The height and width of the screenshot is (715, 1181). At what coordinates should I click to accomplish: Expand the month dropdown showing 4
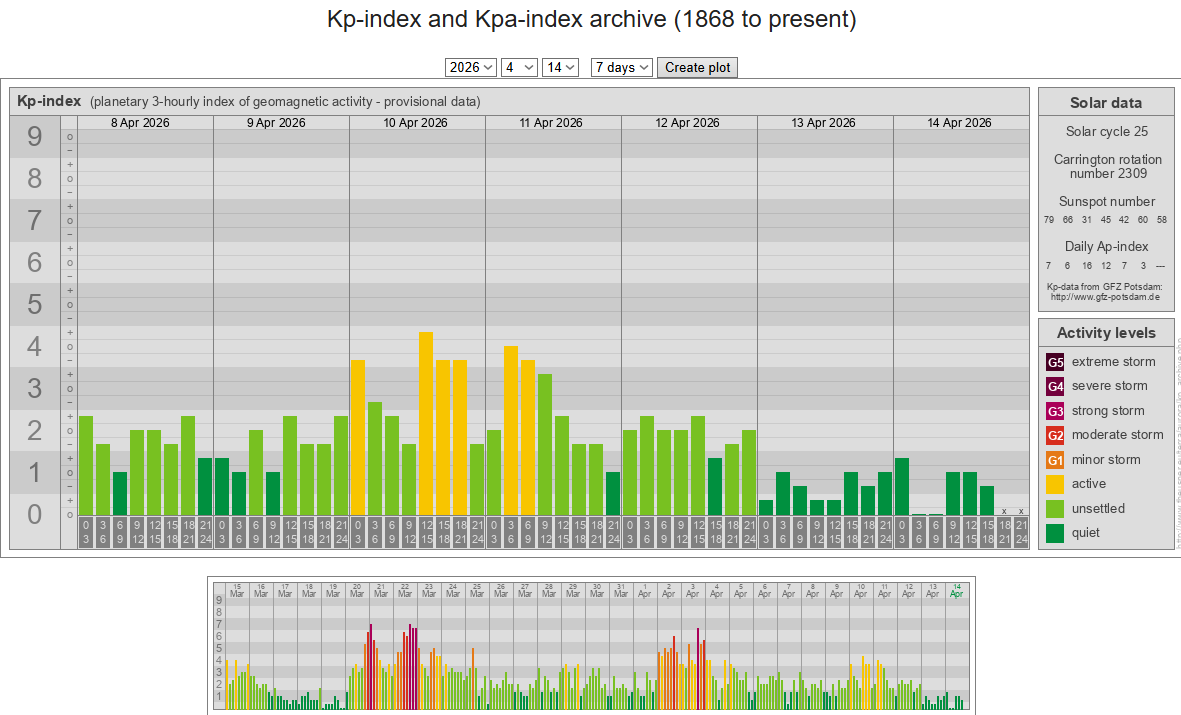(x=519, y=67)
